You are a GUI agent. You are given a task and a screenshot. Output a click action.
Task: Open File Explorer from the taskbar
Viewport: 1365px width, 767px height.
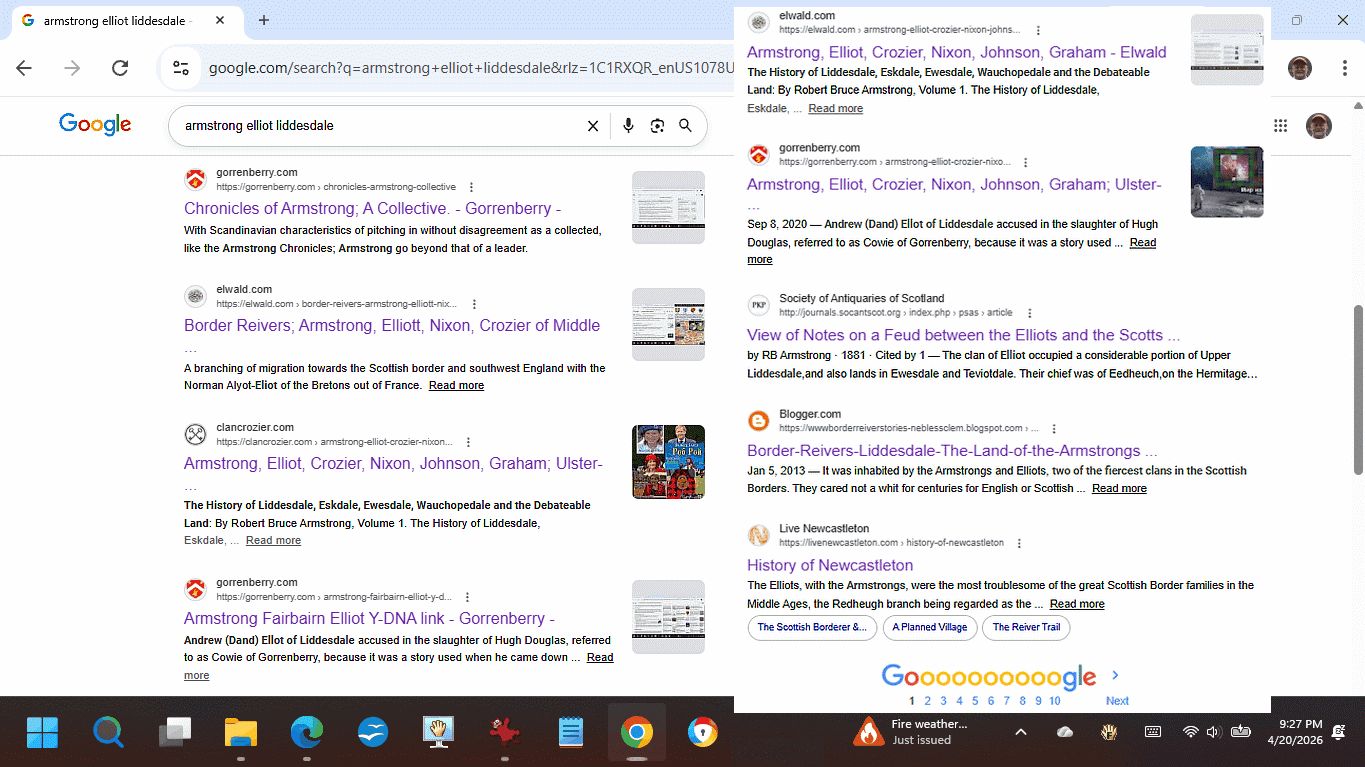click(x=241, y=733)
